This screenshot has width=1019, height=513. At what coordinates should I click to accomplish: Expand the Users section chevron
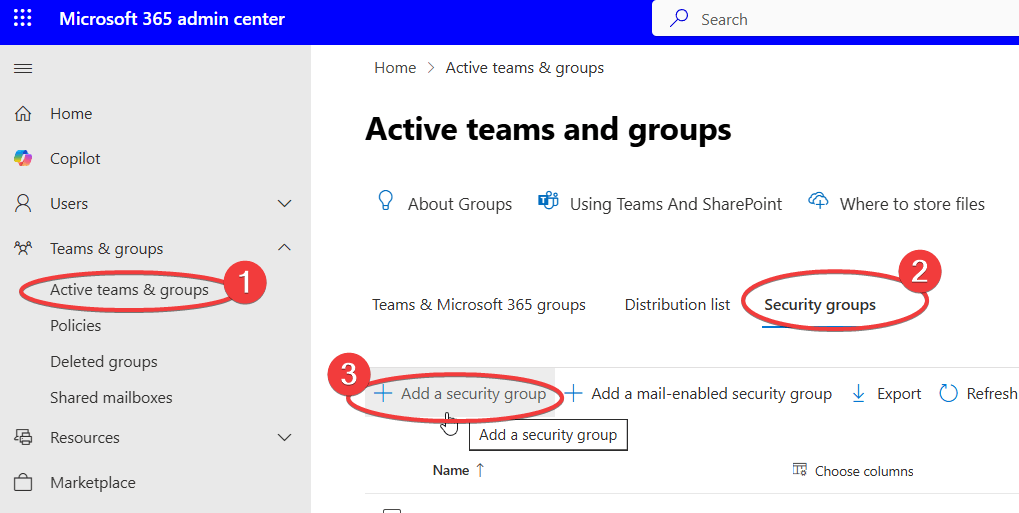click(x=285, y=204)
